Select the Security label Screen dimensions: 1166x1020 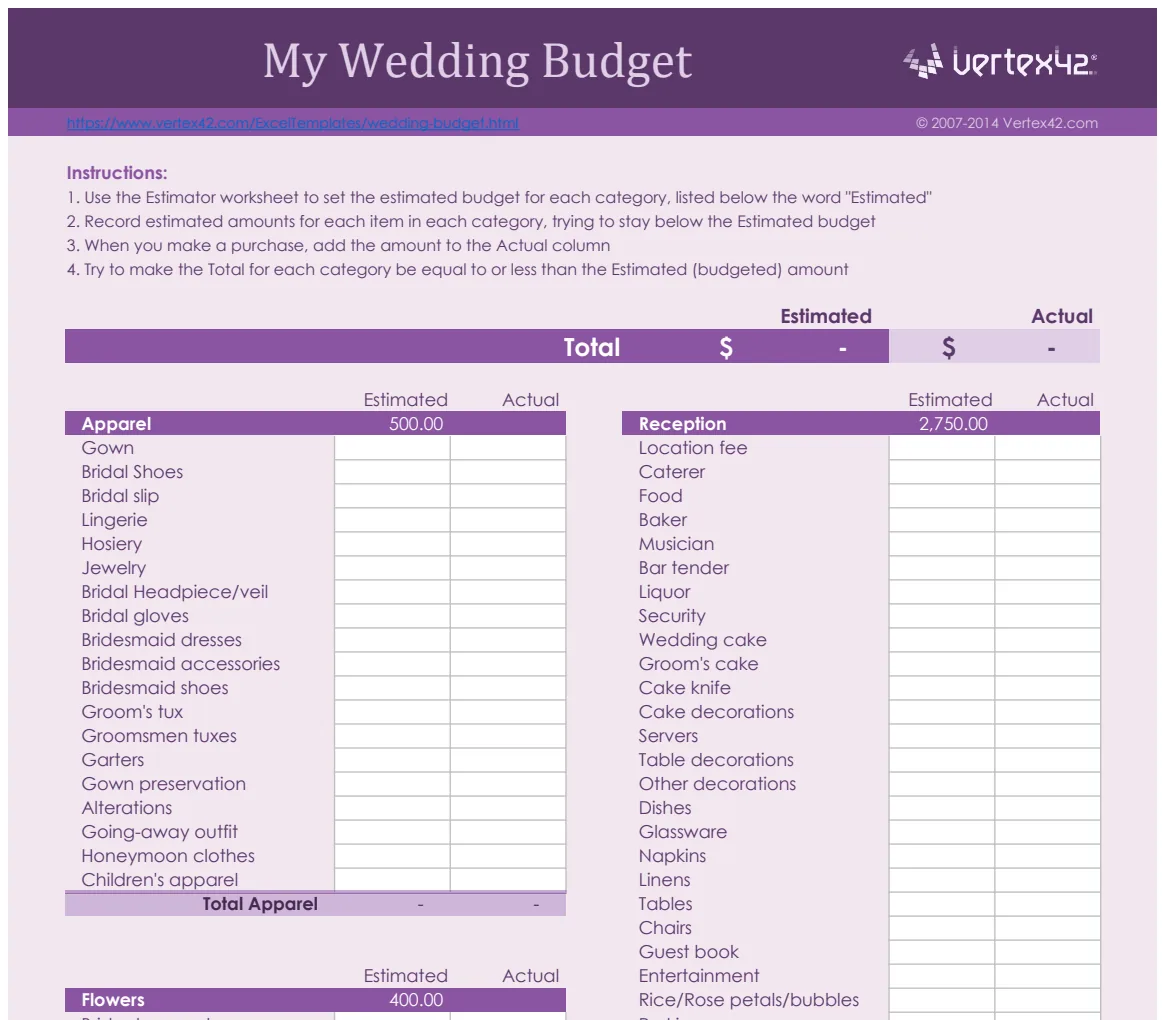click(x=672, y=616)
